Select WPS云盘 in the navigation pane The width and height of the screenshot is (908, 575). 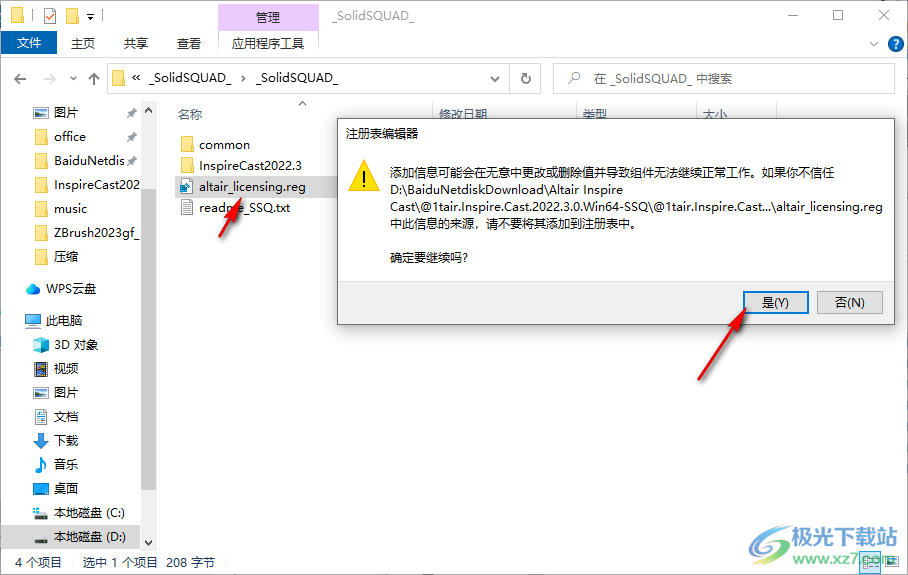tap(71, 288)
